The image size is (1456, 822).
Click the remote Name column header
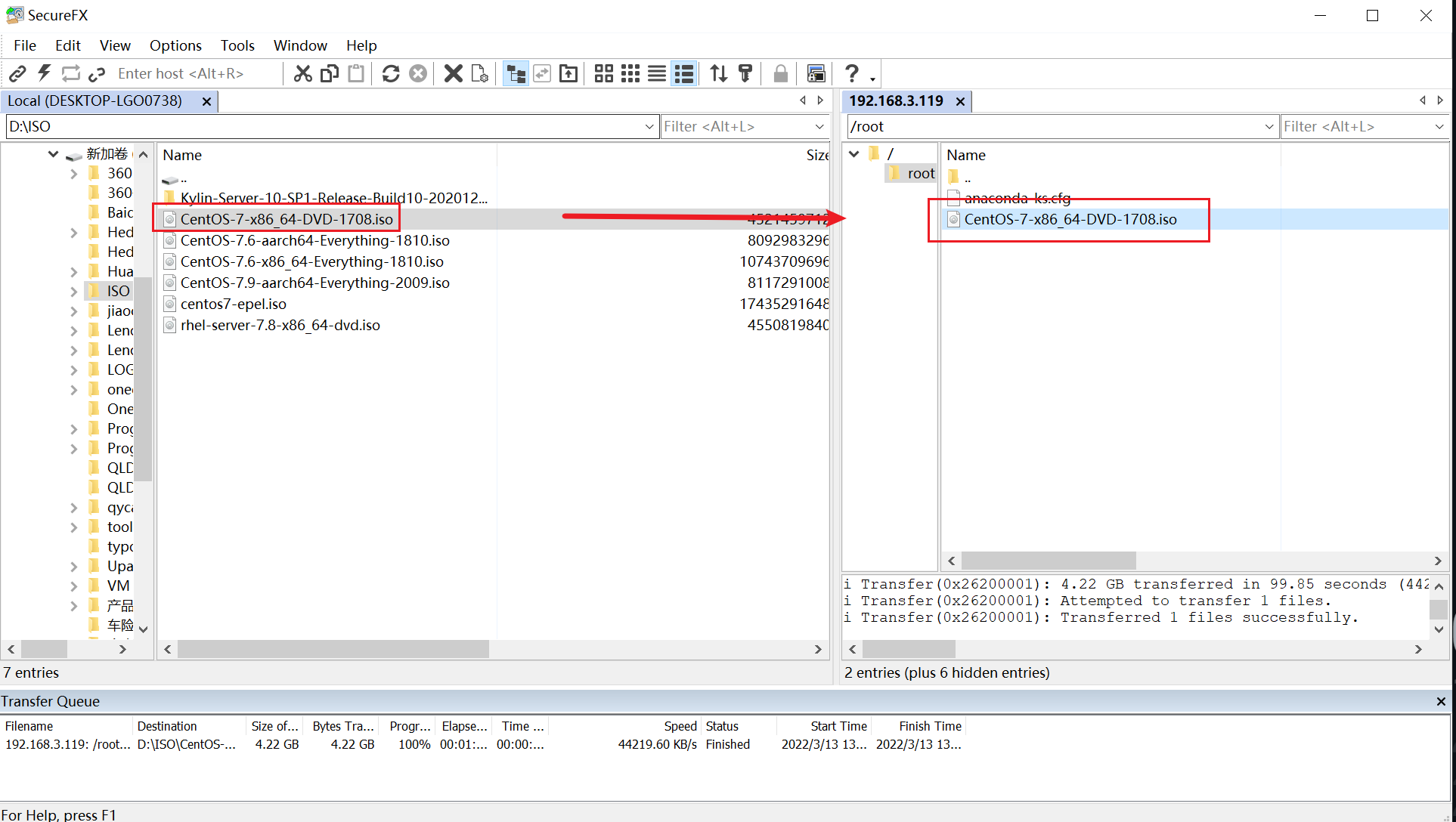point(1111,155)
